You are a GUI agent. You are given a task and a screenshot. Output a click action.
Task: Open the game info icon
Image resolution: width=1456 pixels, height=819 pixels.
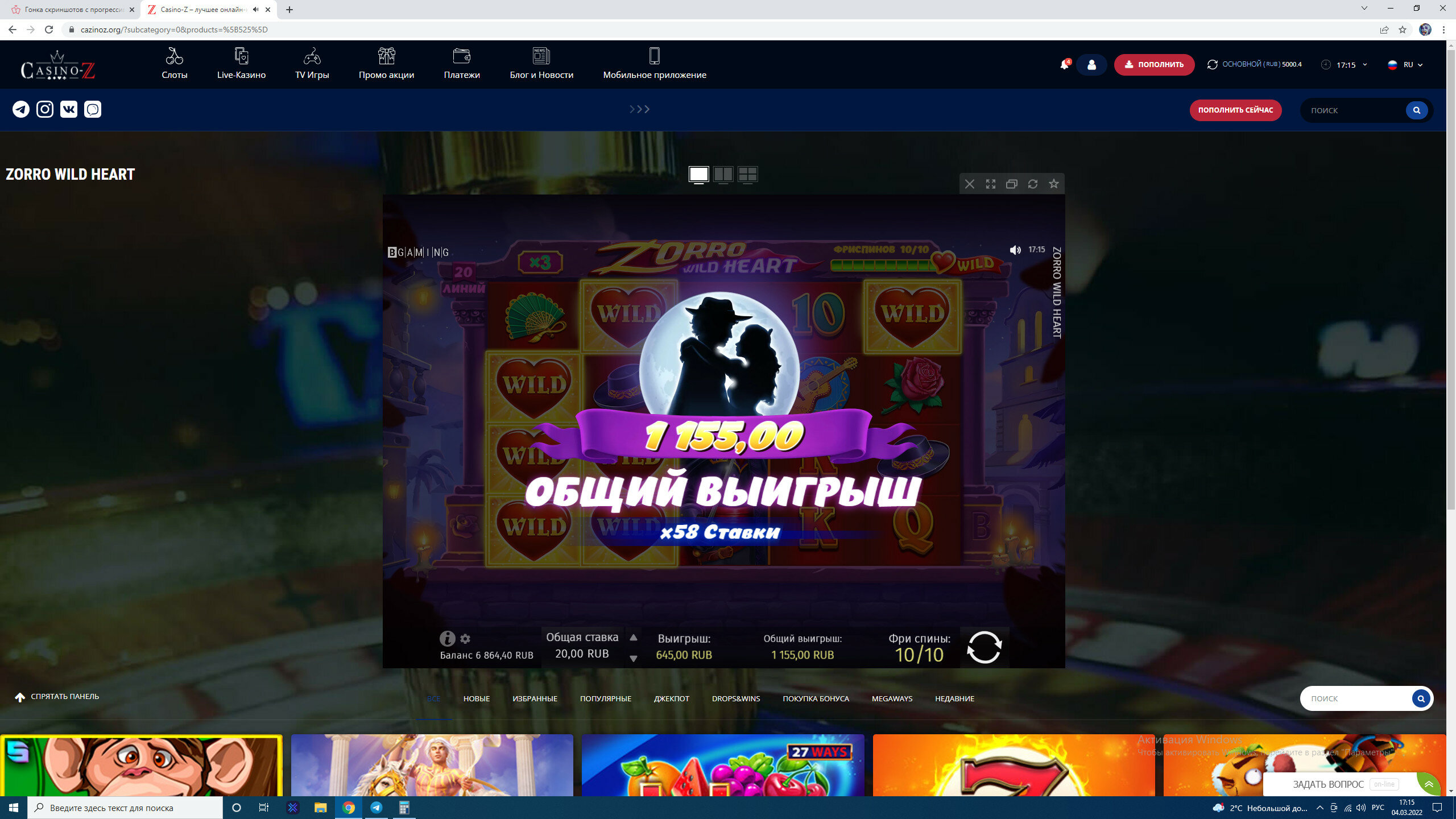point(447,638)
